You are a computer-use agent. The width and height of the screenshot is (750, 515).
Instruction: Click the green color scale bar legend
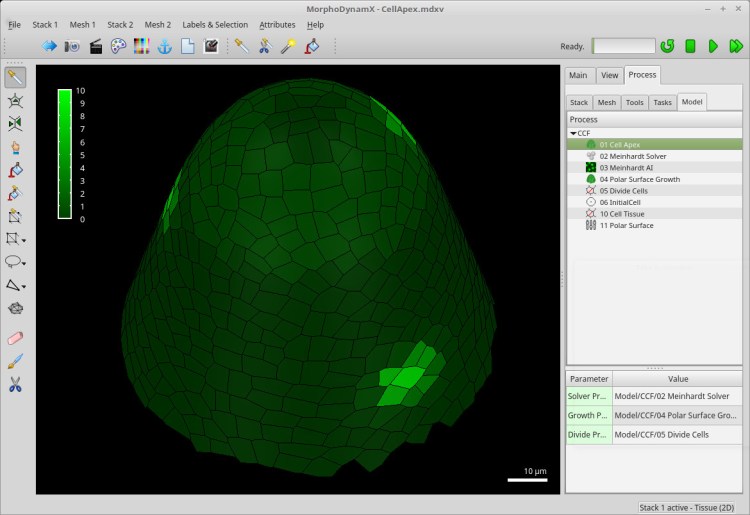point(64,154)
